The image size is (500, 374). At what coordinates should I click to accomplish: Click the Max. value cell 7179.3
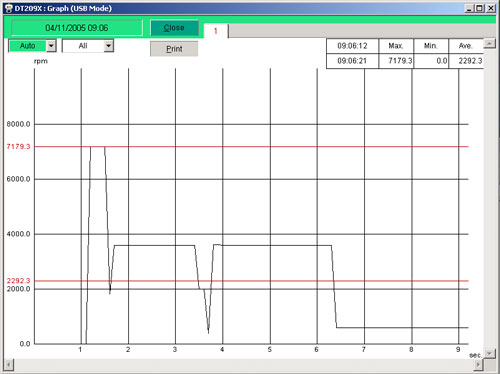396,61
